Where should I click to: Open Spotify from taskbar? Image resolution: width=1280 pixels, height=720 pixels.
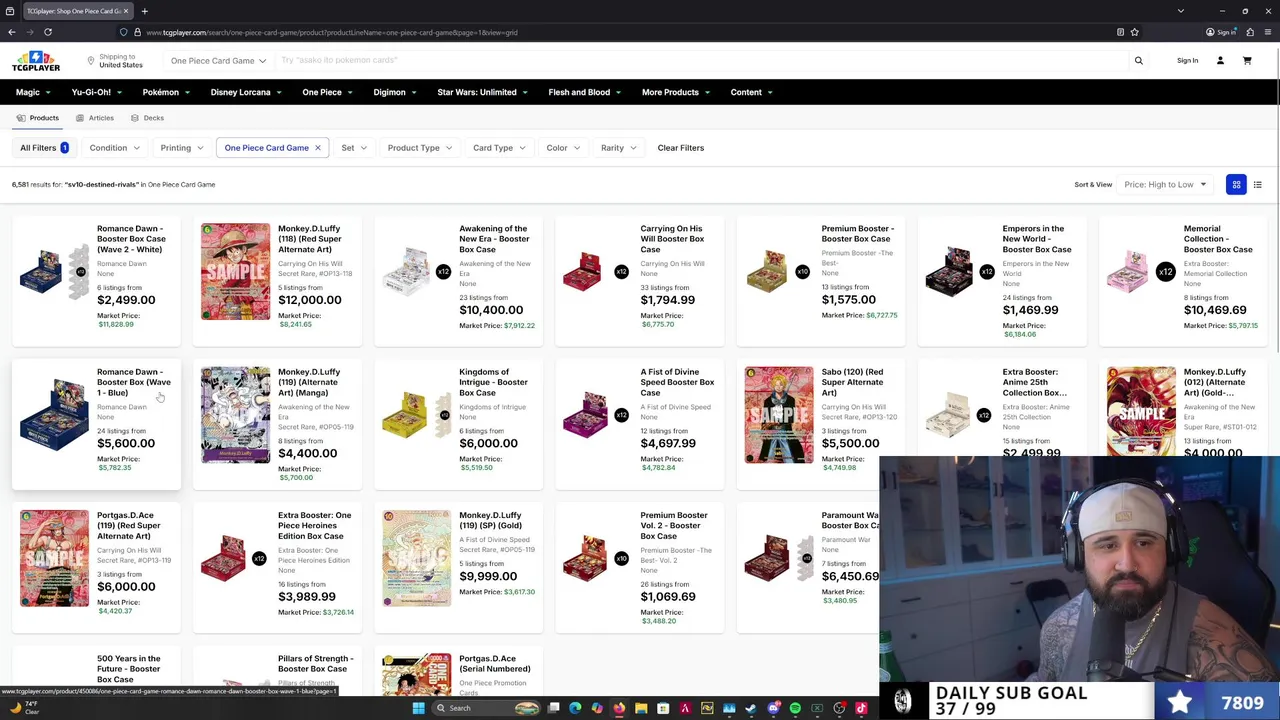tap(795, 708)
